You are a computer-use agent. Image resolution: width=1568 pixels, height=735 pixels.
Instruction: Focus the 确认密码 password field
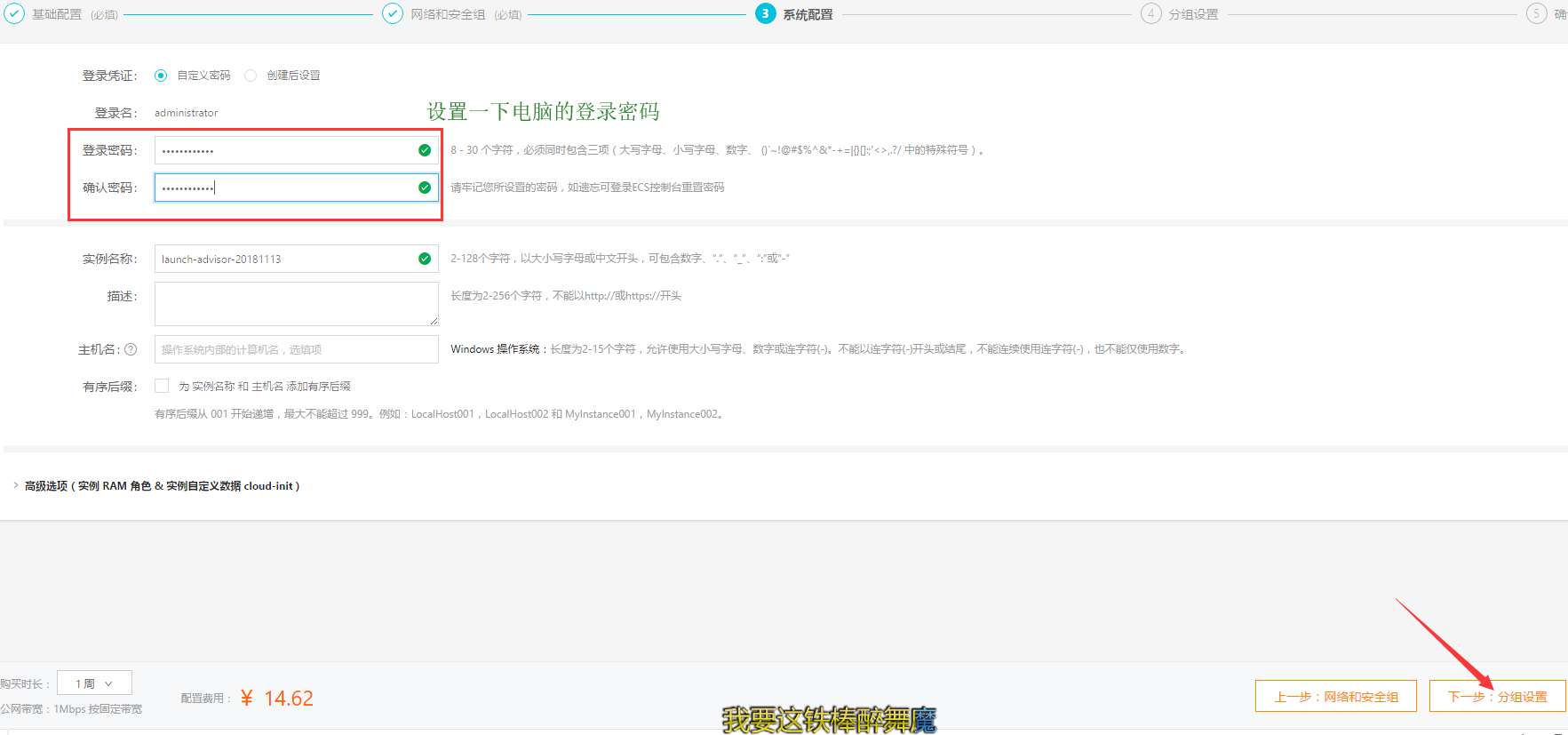point(297,188)
